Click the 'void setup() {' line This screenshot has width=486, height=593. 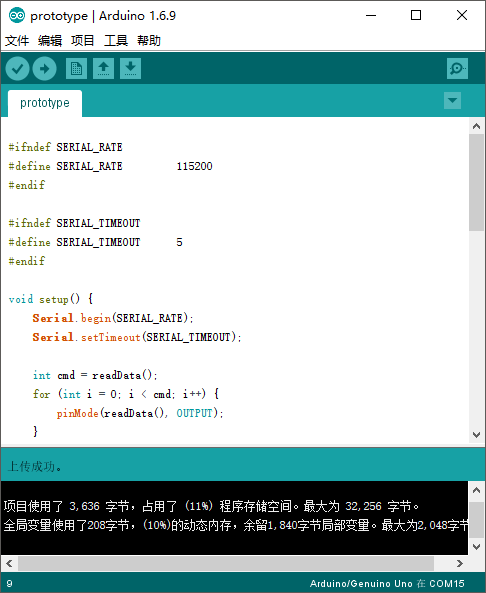51,299
